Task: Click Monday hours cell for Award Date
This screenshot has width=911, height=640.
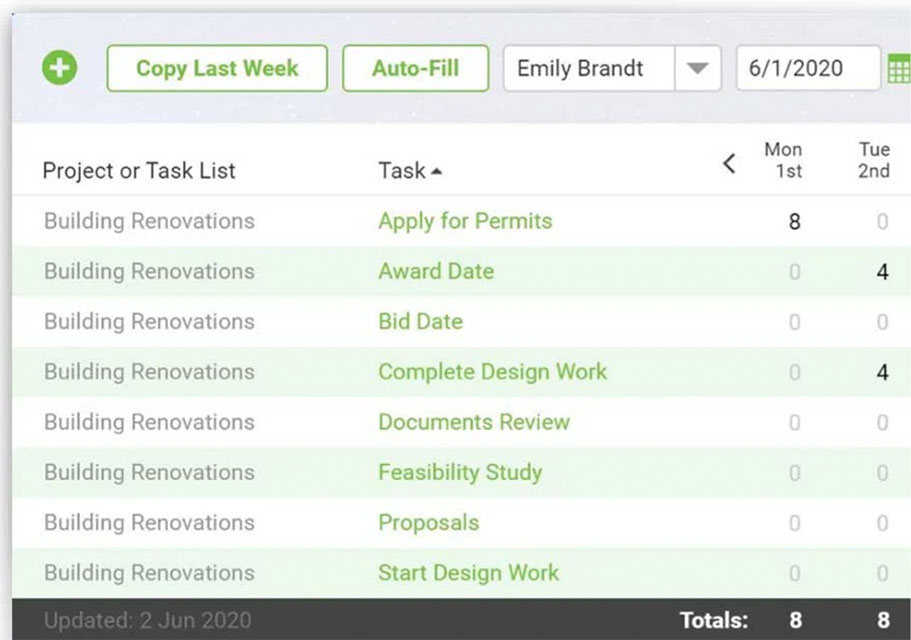Action: (794, 272)
